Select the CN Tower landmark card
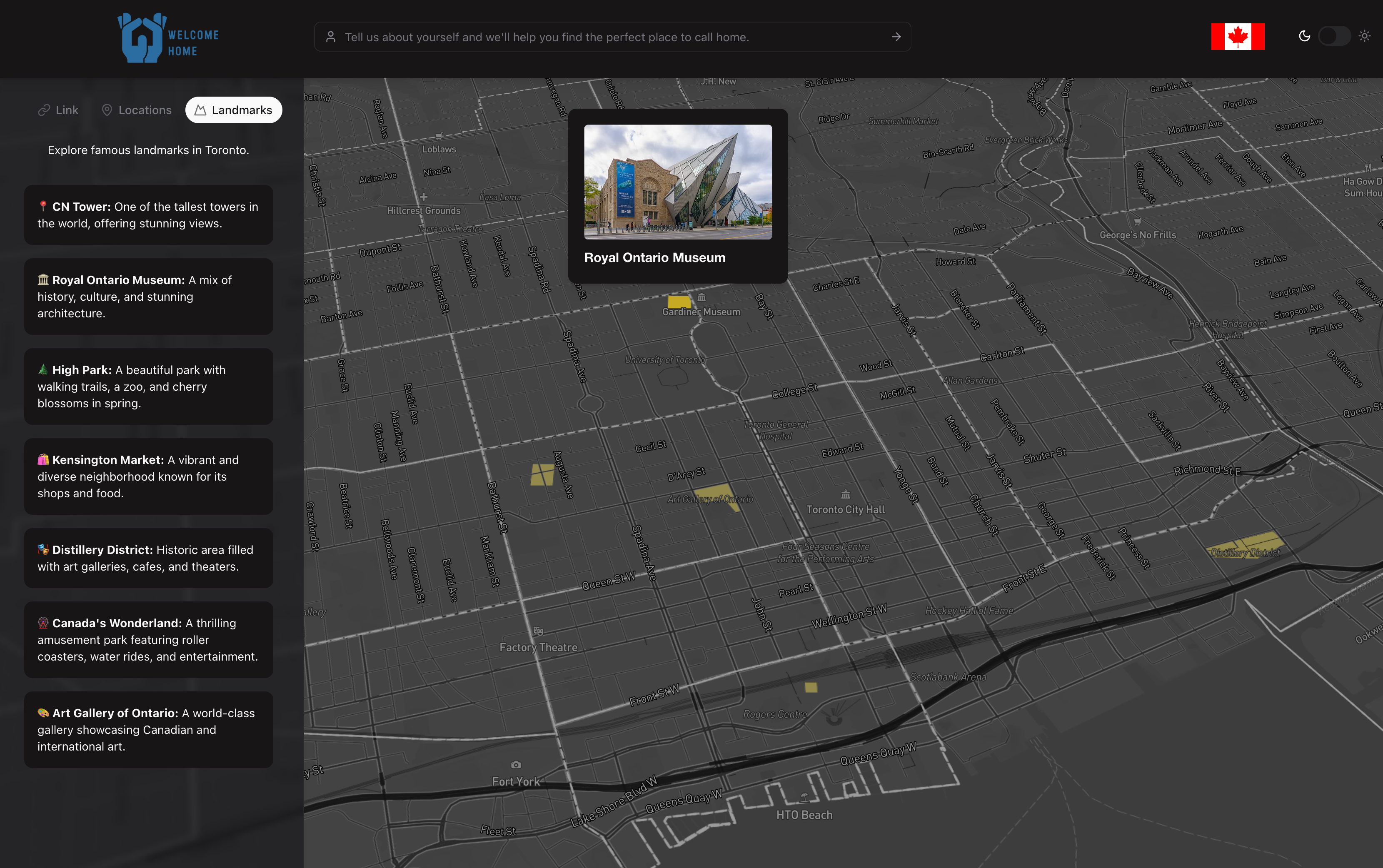 click(148, 215)
